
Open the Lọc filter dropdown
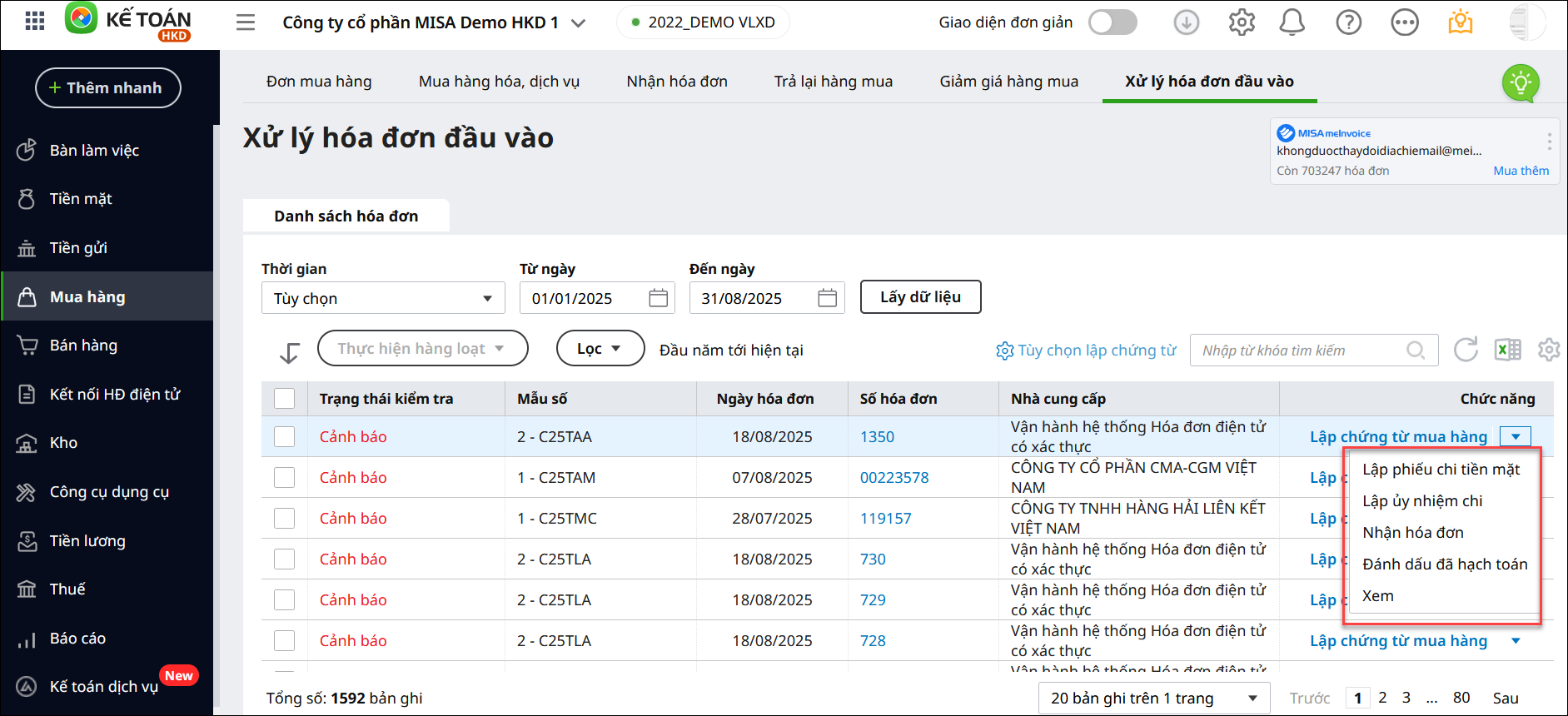click(x=600, y=348)
